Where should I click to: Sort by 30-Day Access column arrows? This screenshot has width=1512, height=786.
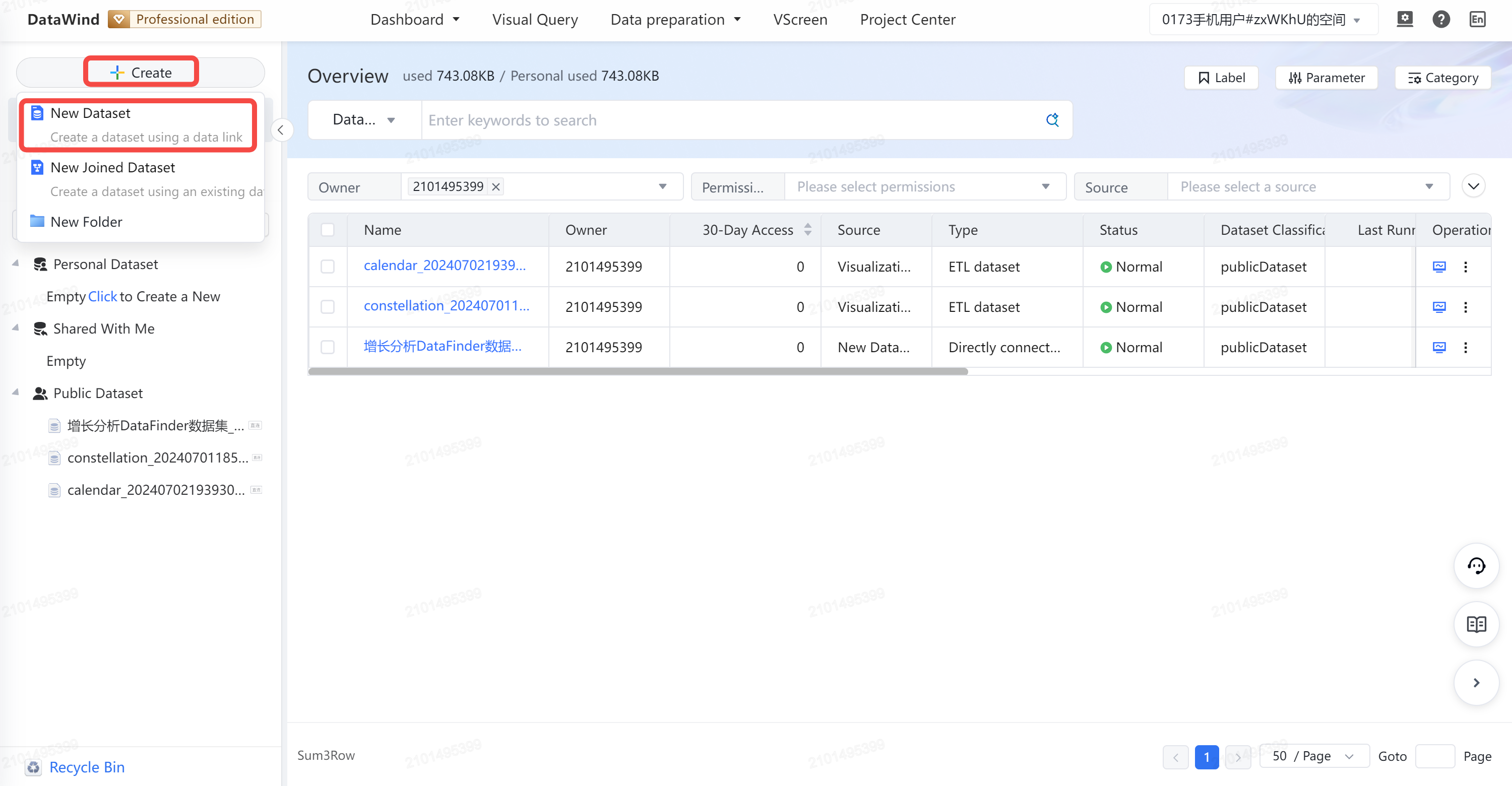point(807,229)
